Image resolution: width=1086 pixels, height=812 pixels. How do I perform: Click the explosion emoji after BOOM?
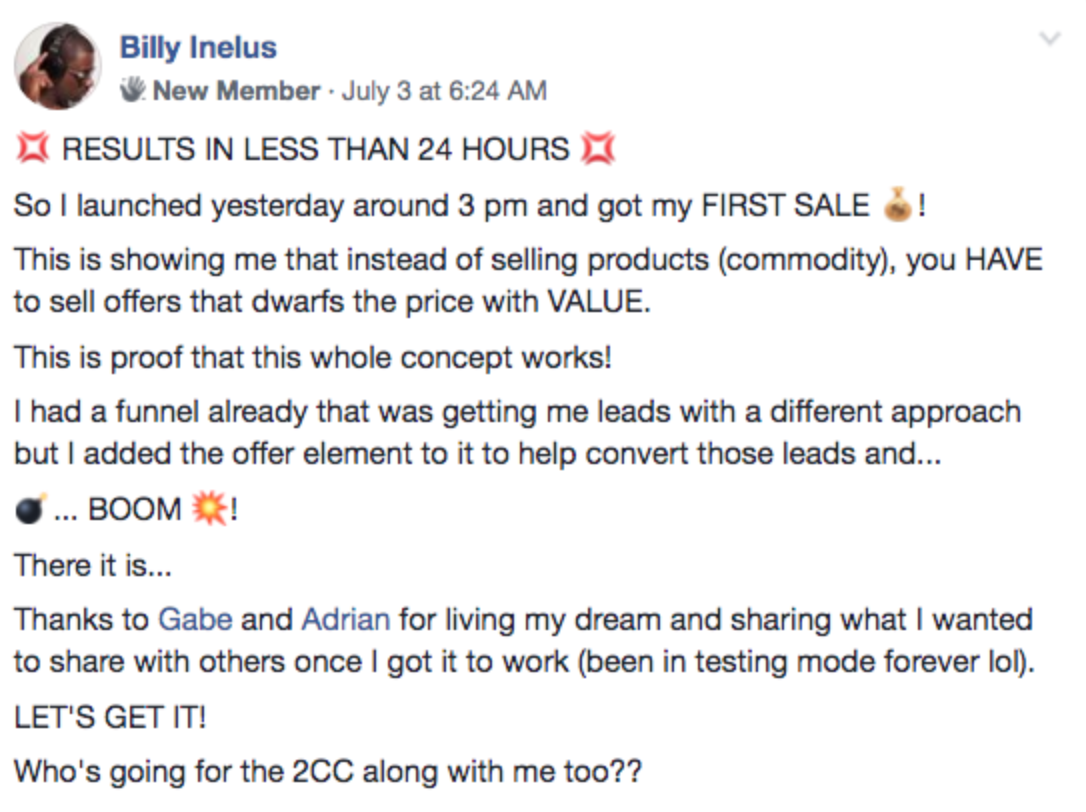pos(209,509)
